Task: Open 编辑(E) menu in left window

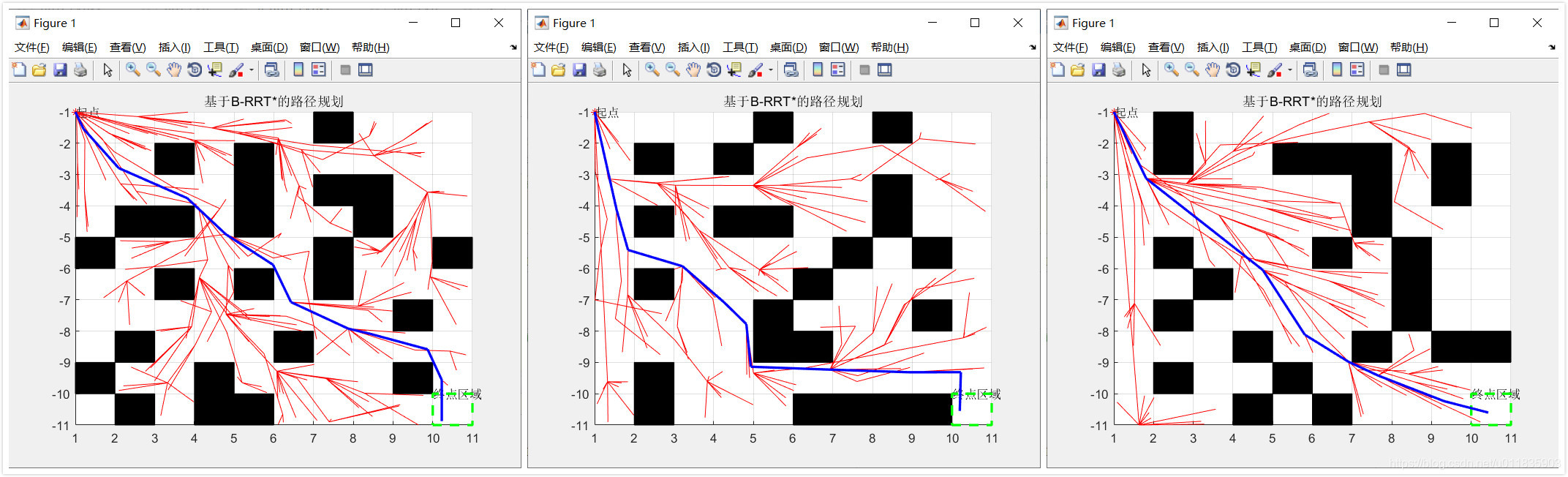Action: point(79,48)
